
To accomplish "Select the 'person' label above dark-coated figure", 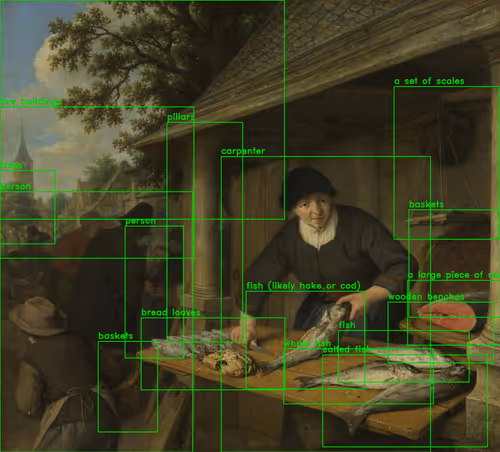I will click(x=140, y=221).
